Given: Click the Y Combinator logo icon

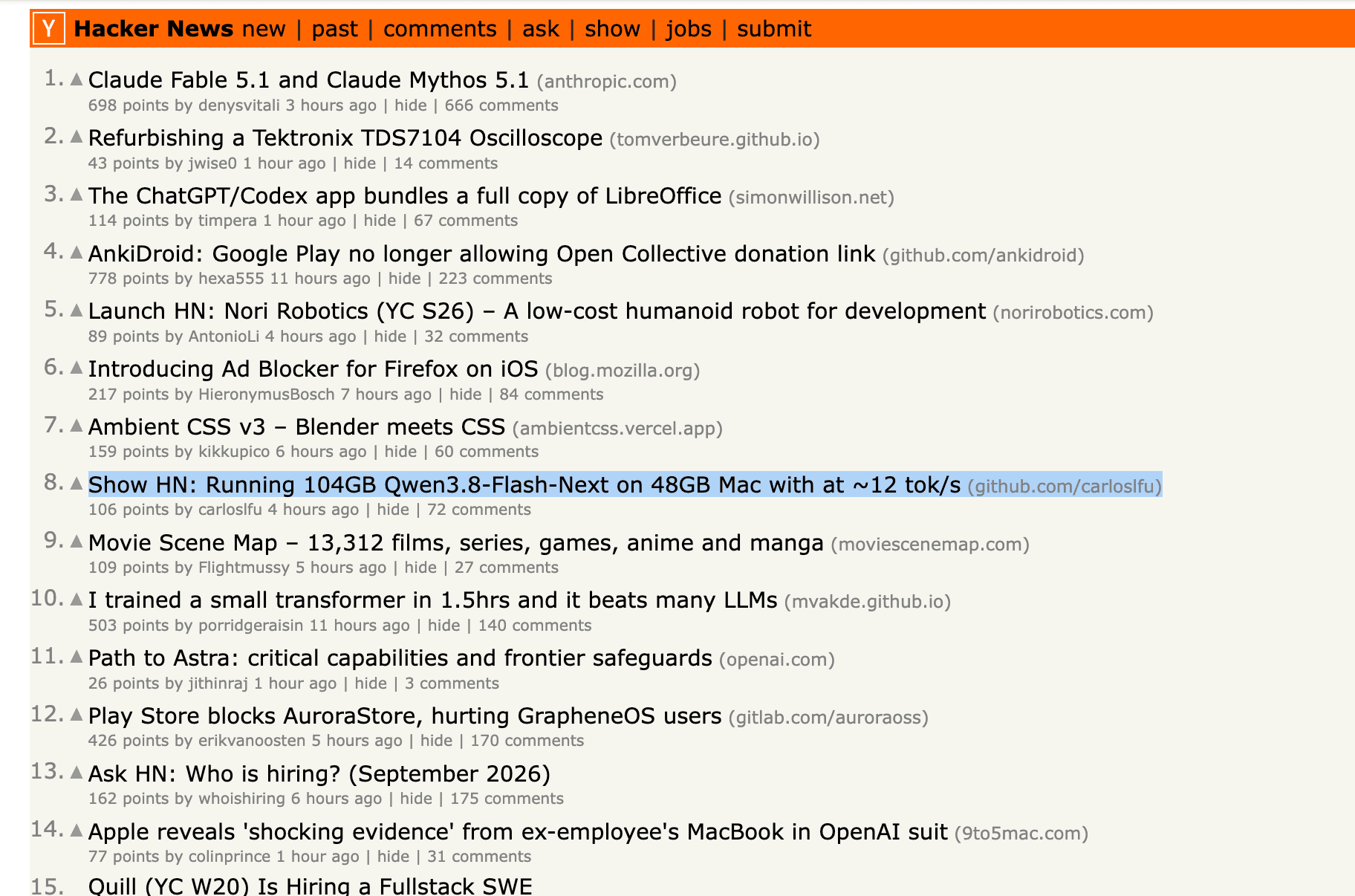Looking at the screenshot, I should pyautogui.click(x=49, y=28).
